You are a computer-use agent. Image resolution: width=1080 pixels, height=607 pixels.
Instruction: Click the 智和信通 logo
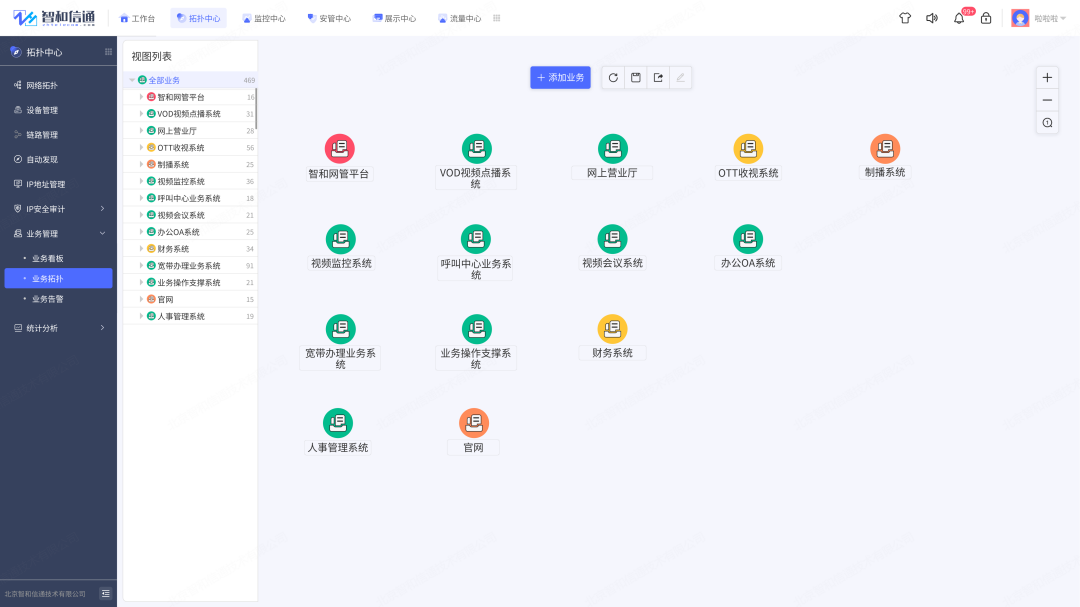tap(54, 19)
